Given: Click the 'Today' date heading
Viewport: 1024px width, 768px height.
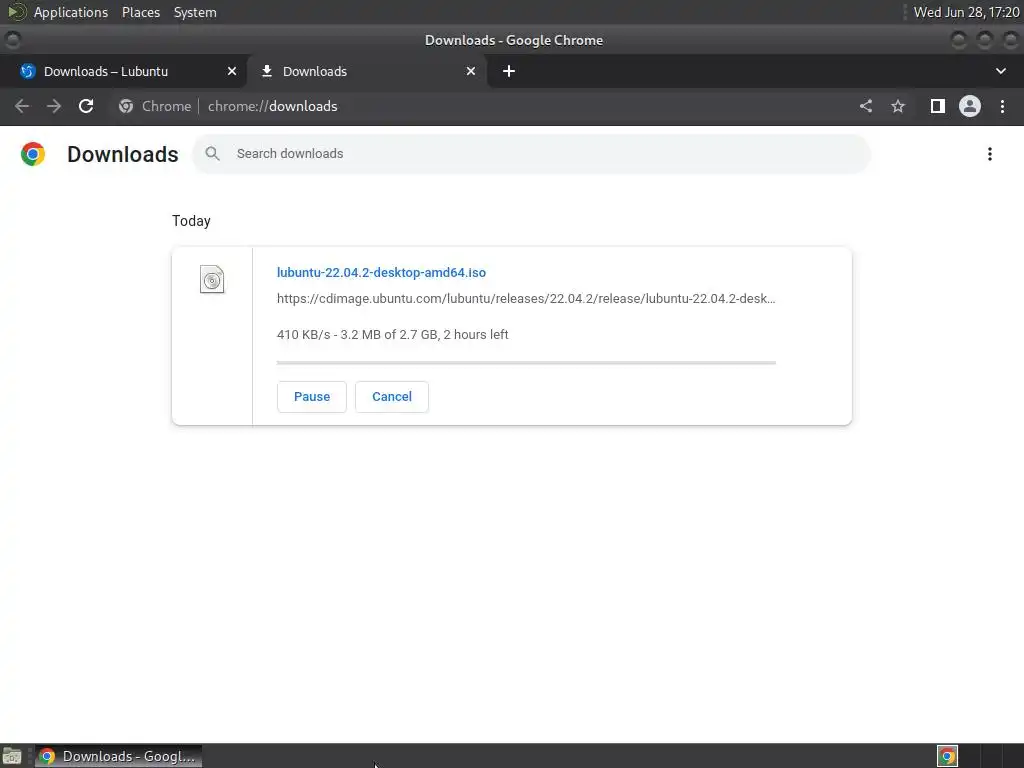Looking at the screenshot, I should [191, 221].
